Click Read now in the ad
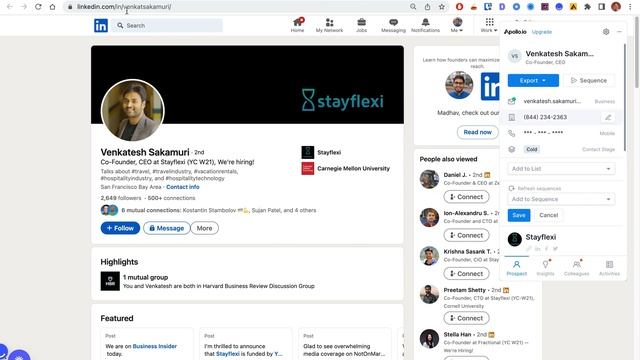 coord(478,132)
